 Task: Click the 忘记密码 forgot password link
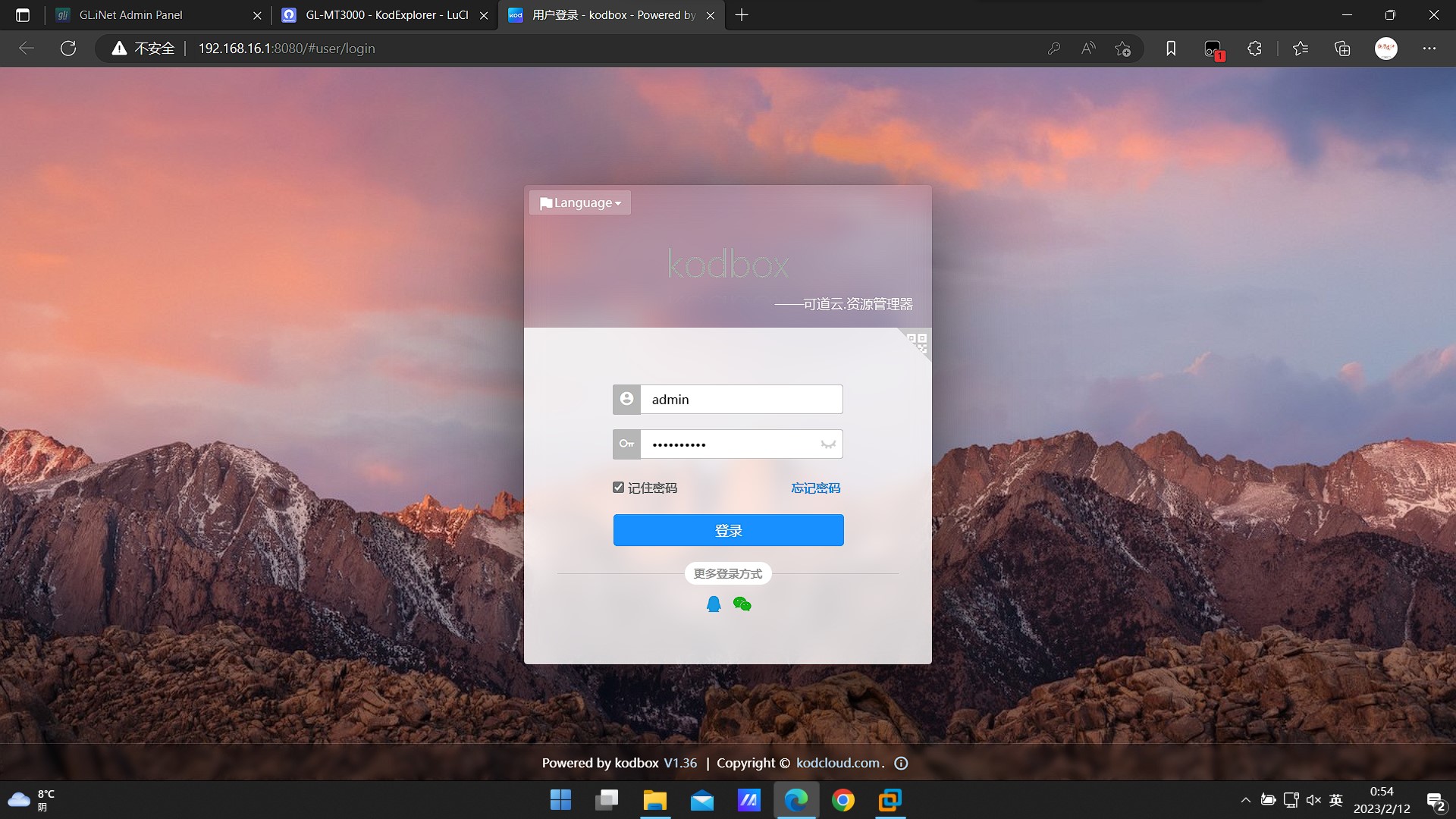point(815,488)
